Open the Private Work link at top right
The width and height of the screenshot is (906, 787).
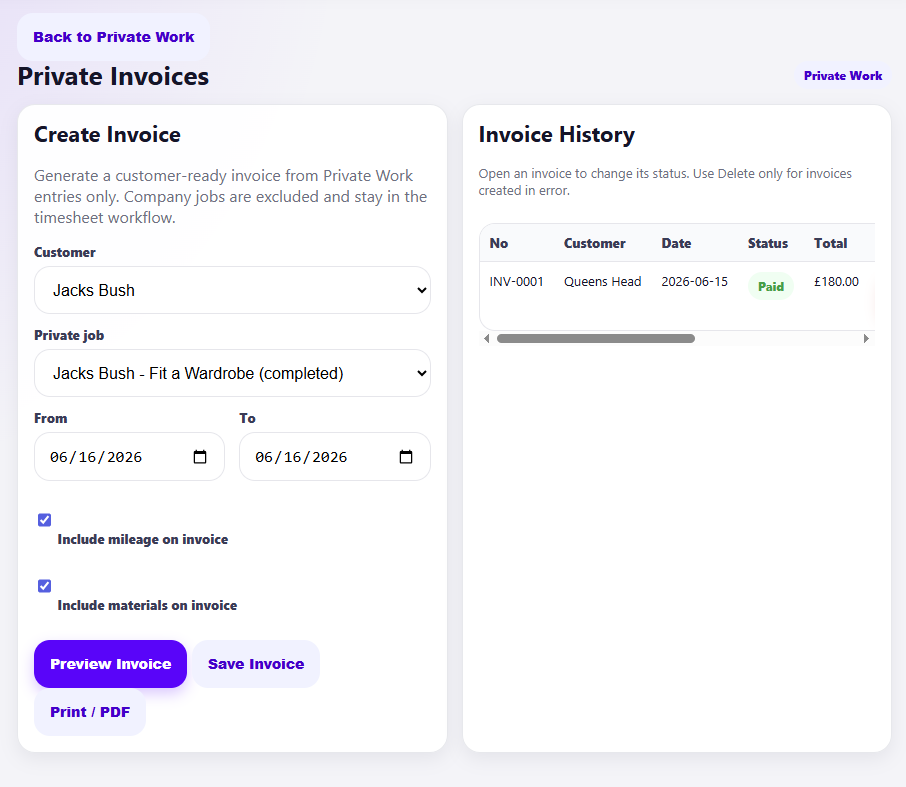coord(843,76)
